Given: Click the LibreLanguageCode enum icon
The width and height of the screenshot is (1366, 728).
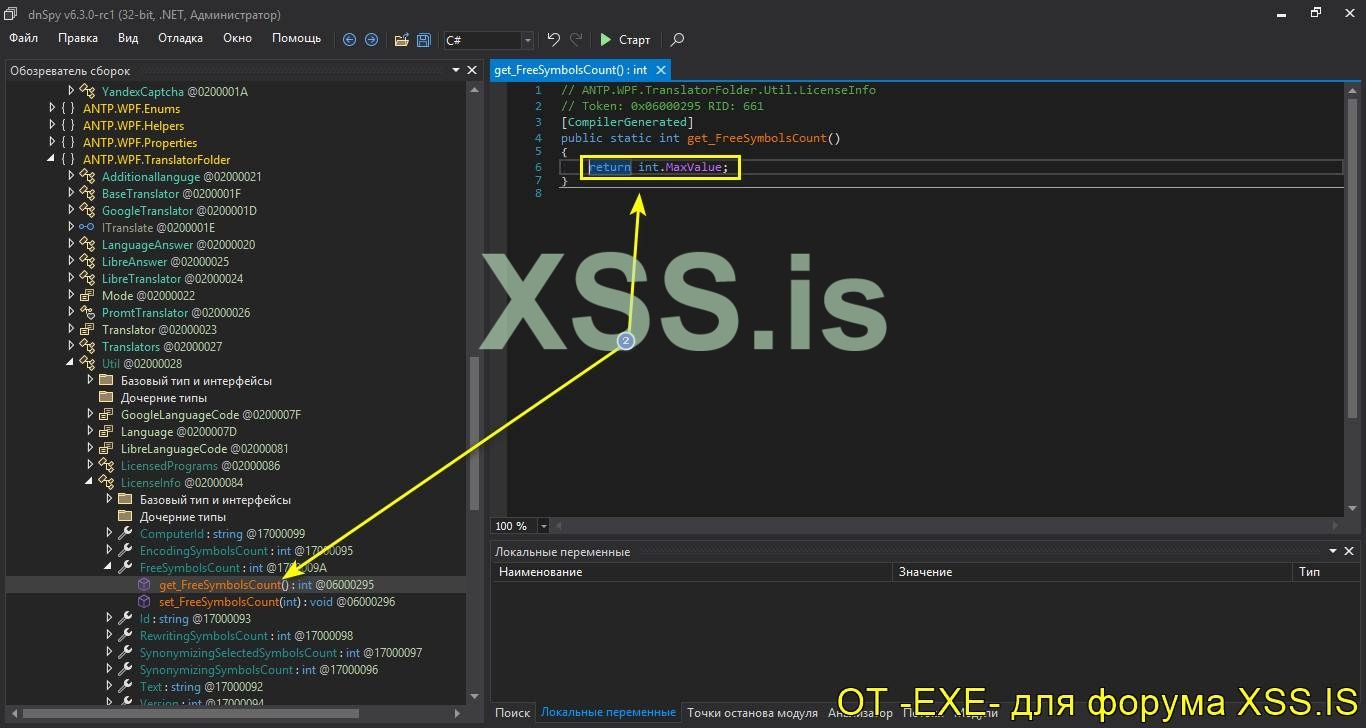Looking at the screenshot, I should click(x=106, y=449).
